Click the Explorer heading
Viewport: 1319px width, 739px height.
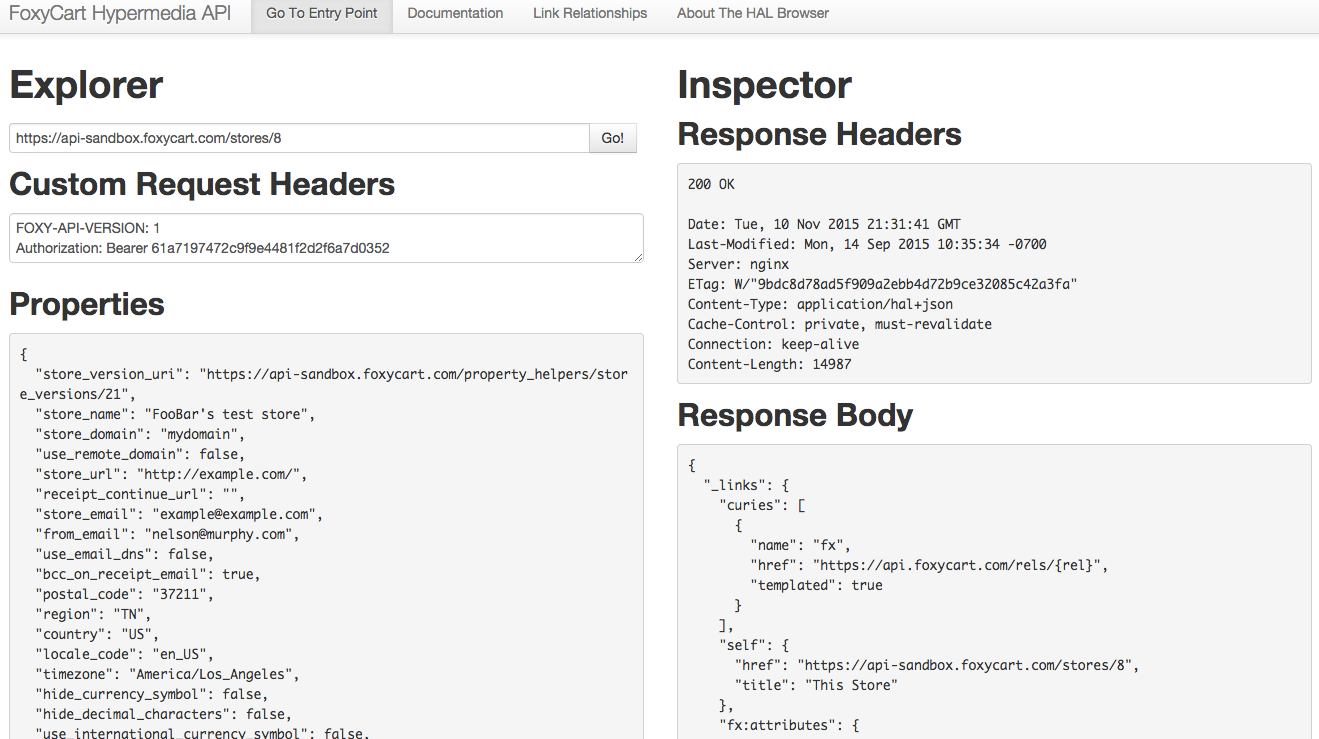click(x=86, y=85)
